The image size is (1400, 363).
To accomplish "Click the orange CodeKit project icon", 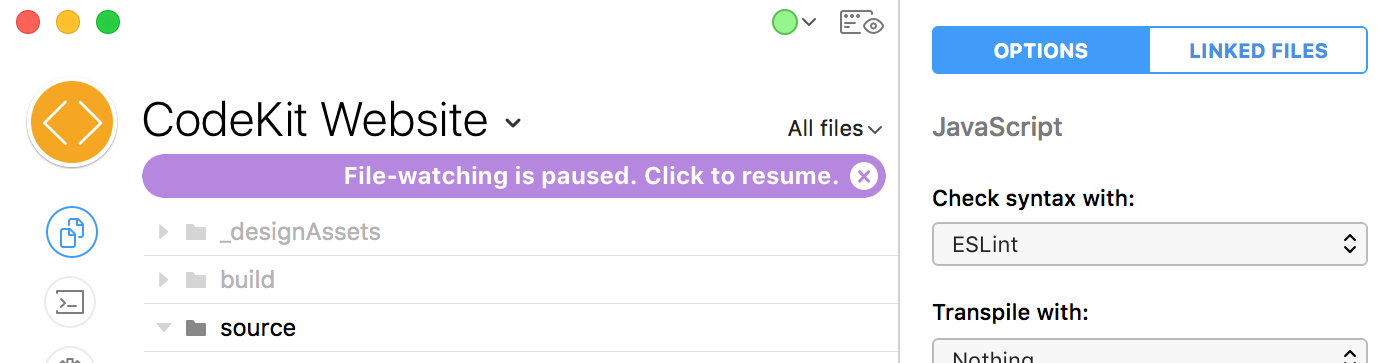I will click(73, 122).
